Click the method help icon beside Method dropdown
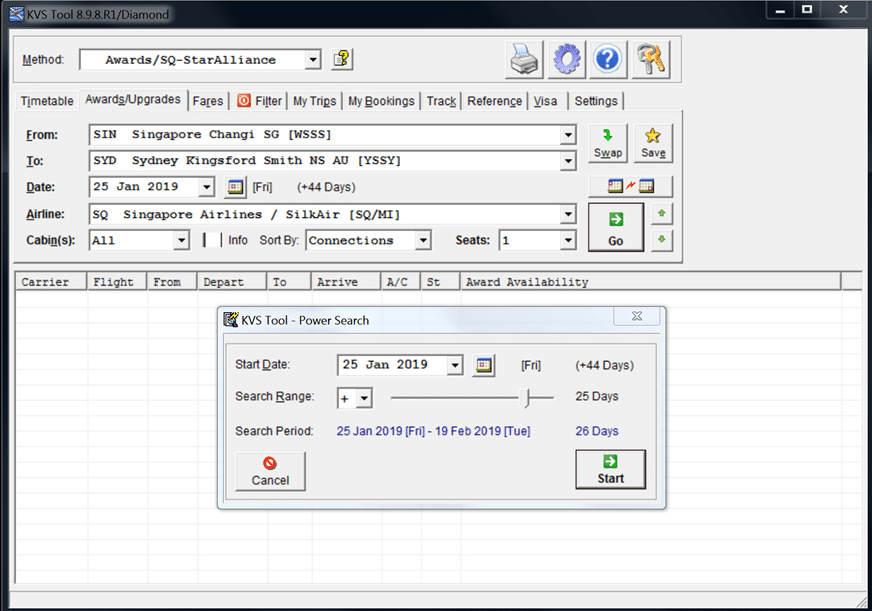872x611 pixels. point(341,59)
